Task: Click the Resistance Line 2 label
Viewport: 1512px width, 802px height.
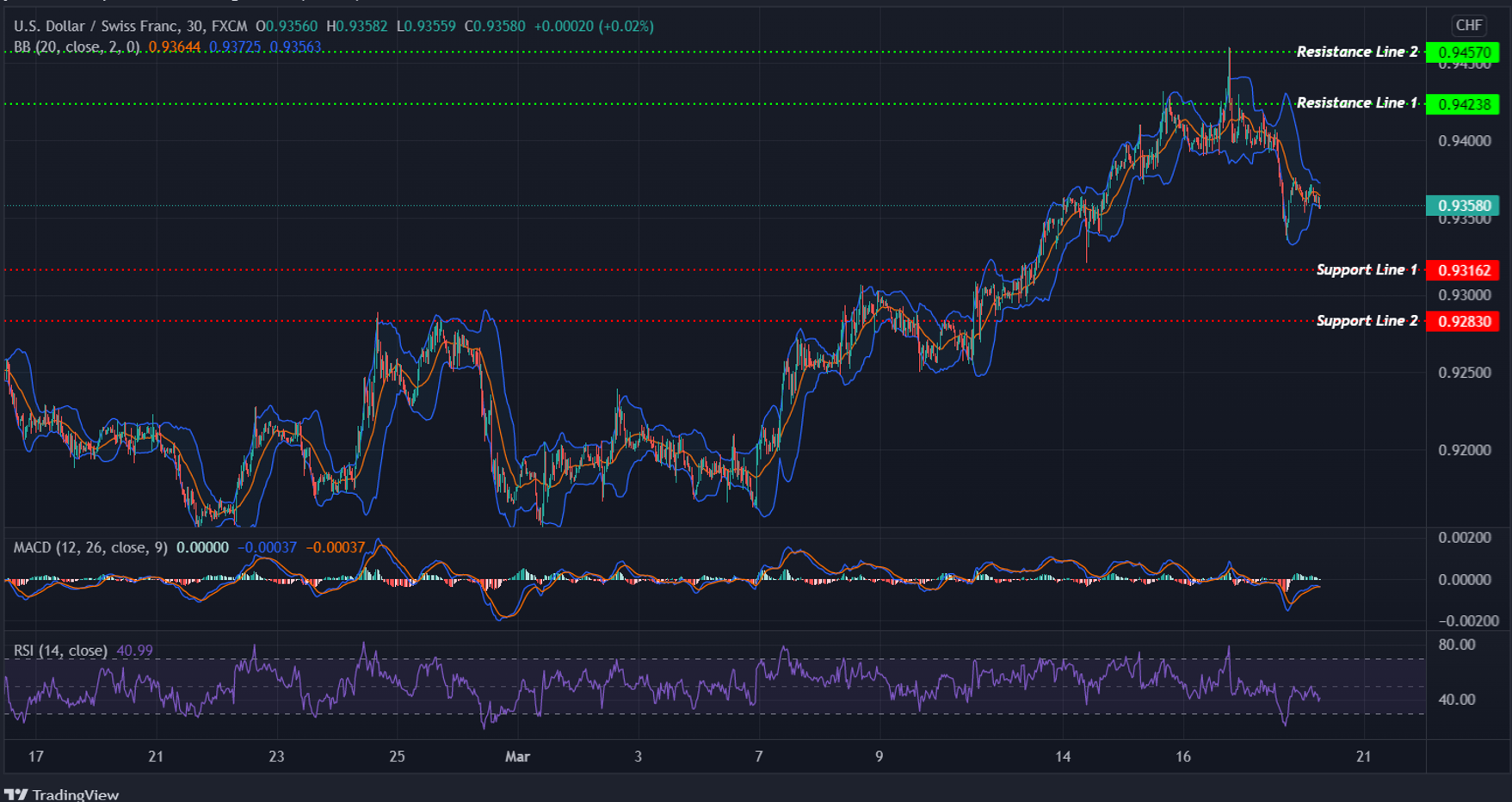Action: (x=1356, y=52)
